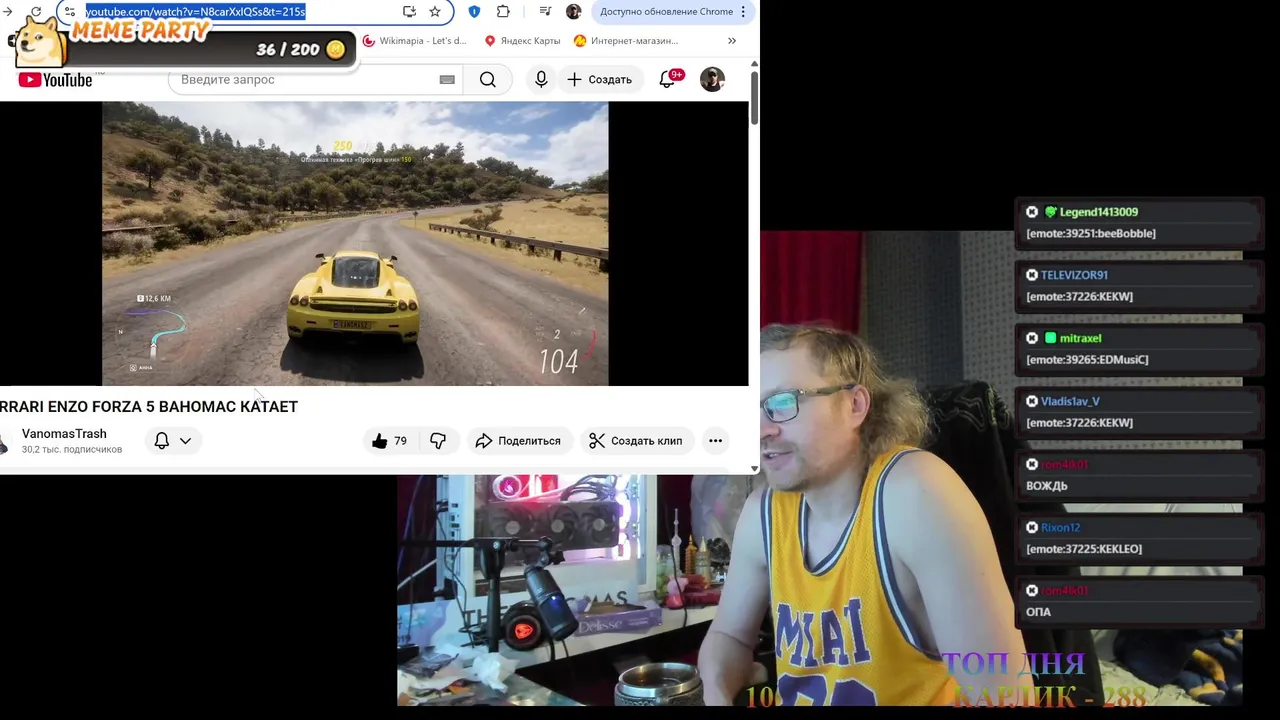Expand the hidden bookmarks chevron
This screenshot has height=720, width=1280.
(732, 41)
